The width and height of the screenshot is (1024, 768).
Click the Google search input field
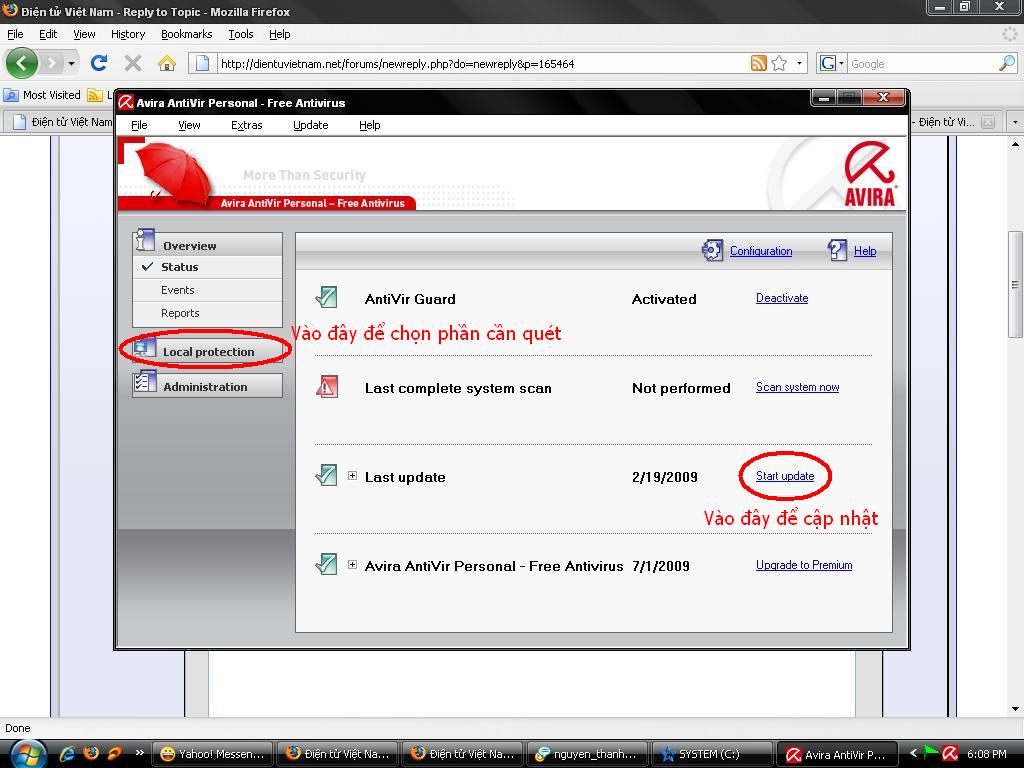922,63
